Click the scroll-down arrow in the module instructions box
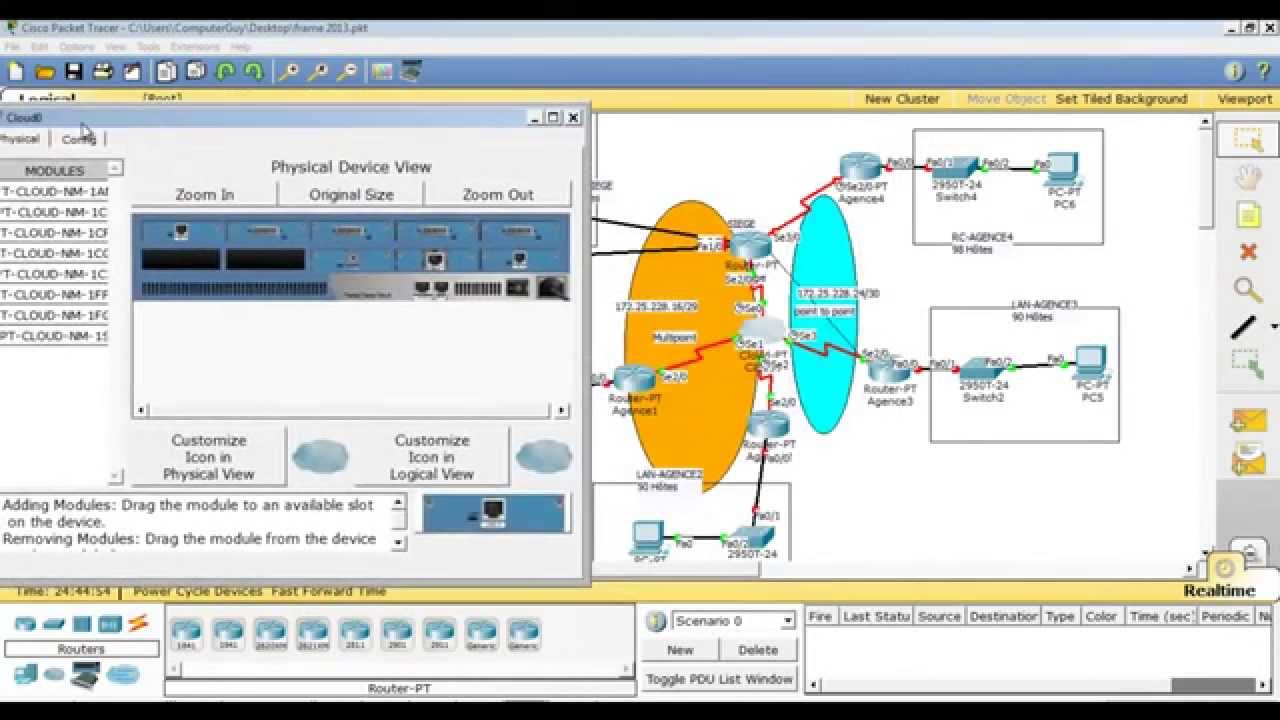 pos(399,543)
